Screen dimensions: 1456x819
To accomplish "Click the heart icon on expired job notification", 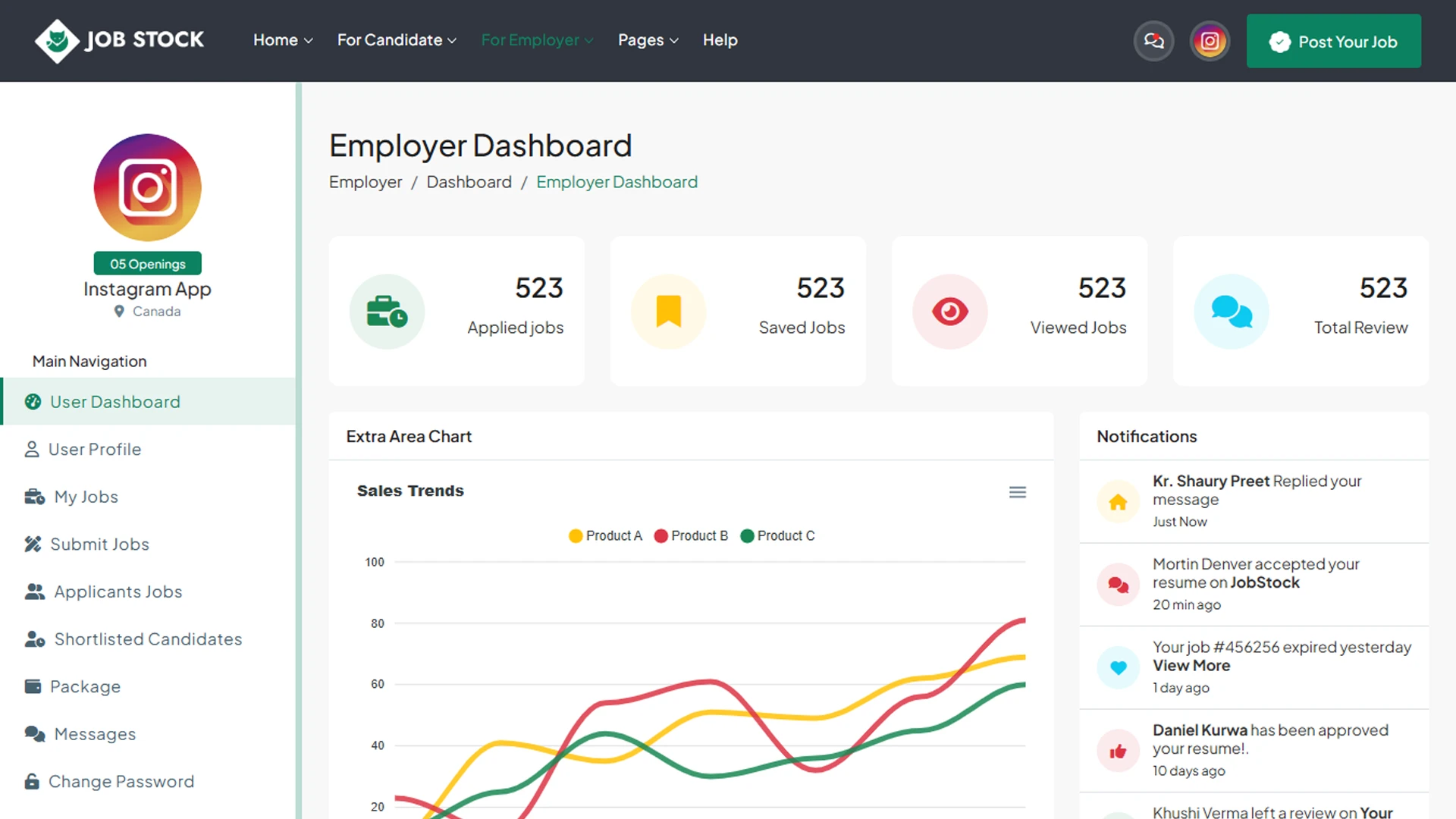I will point(1118,668).
